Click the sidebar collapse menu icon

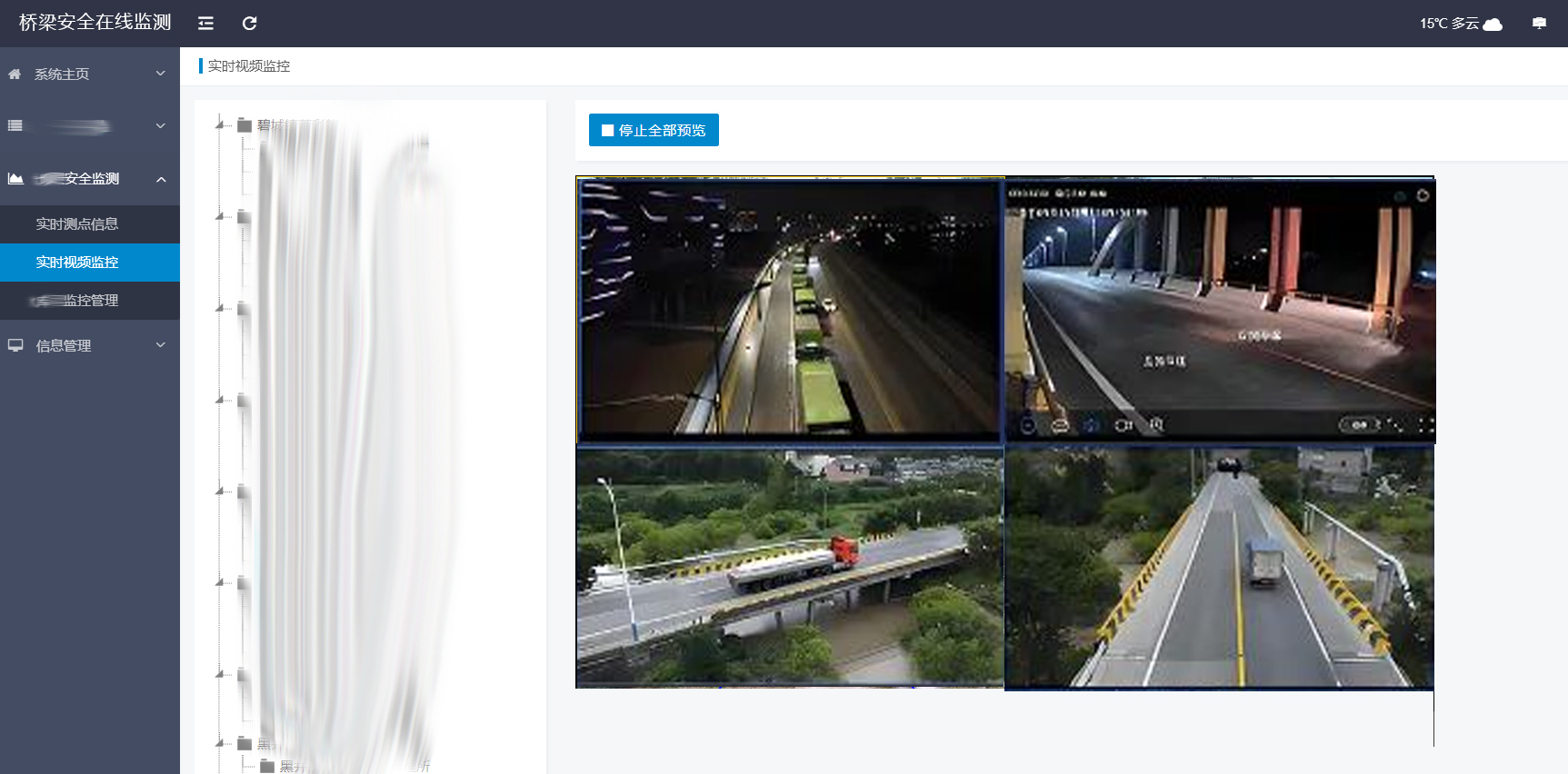(x=206, y=24)
